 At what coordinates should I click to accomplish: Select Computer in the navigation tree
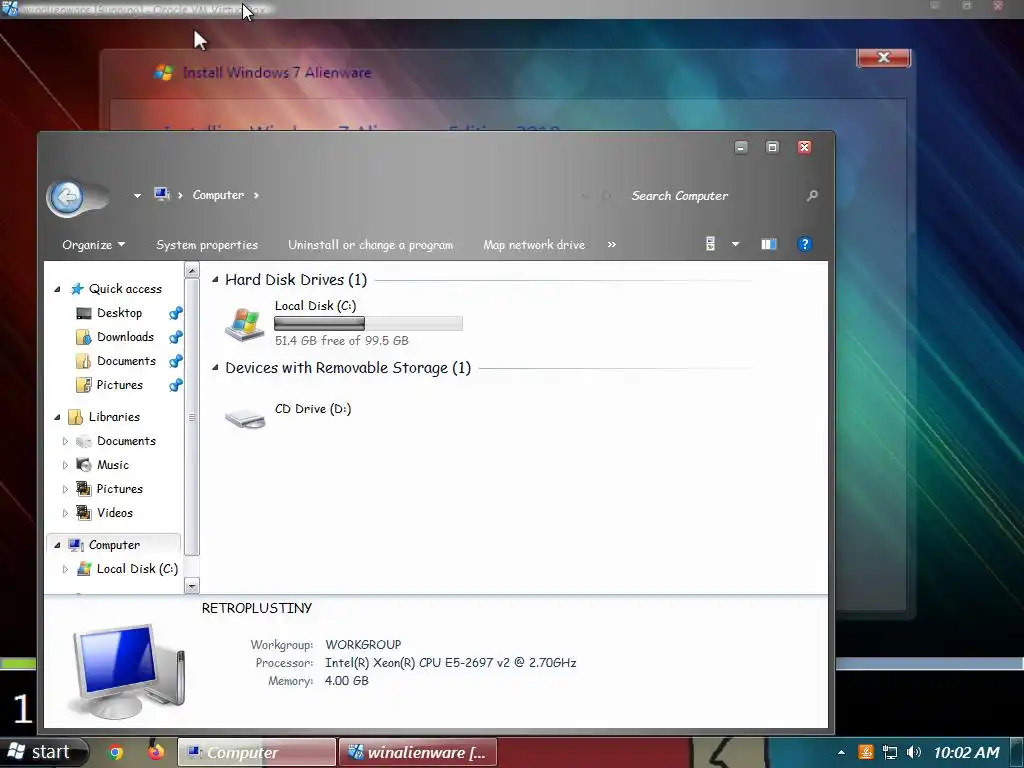(x=114, y=545)
